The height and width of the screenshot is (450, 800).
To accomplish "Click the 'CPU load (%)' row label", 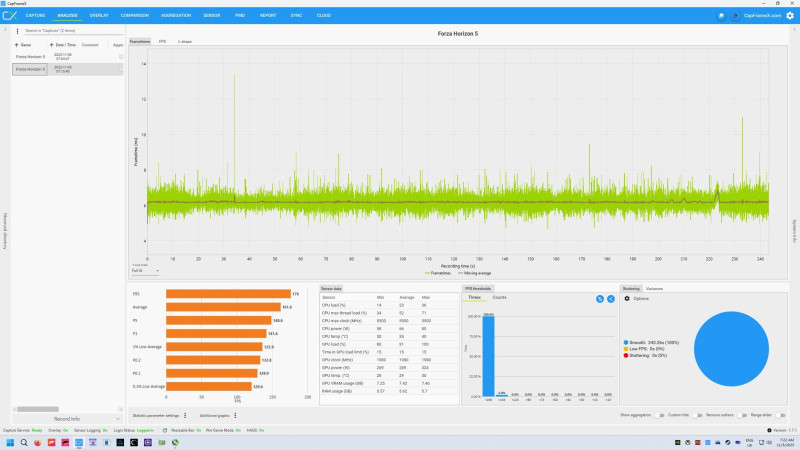I will [x=334, y=305].
